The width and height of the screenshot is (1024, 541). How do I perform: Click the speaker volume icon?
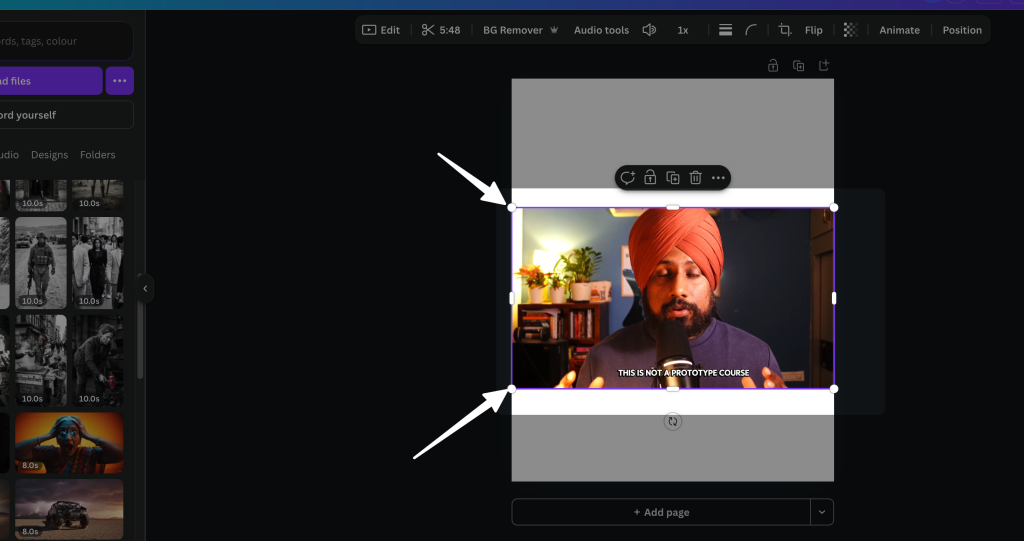(649, 30)
